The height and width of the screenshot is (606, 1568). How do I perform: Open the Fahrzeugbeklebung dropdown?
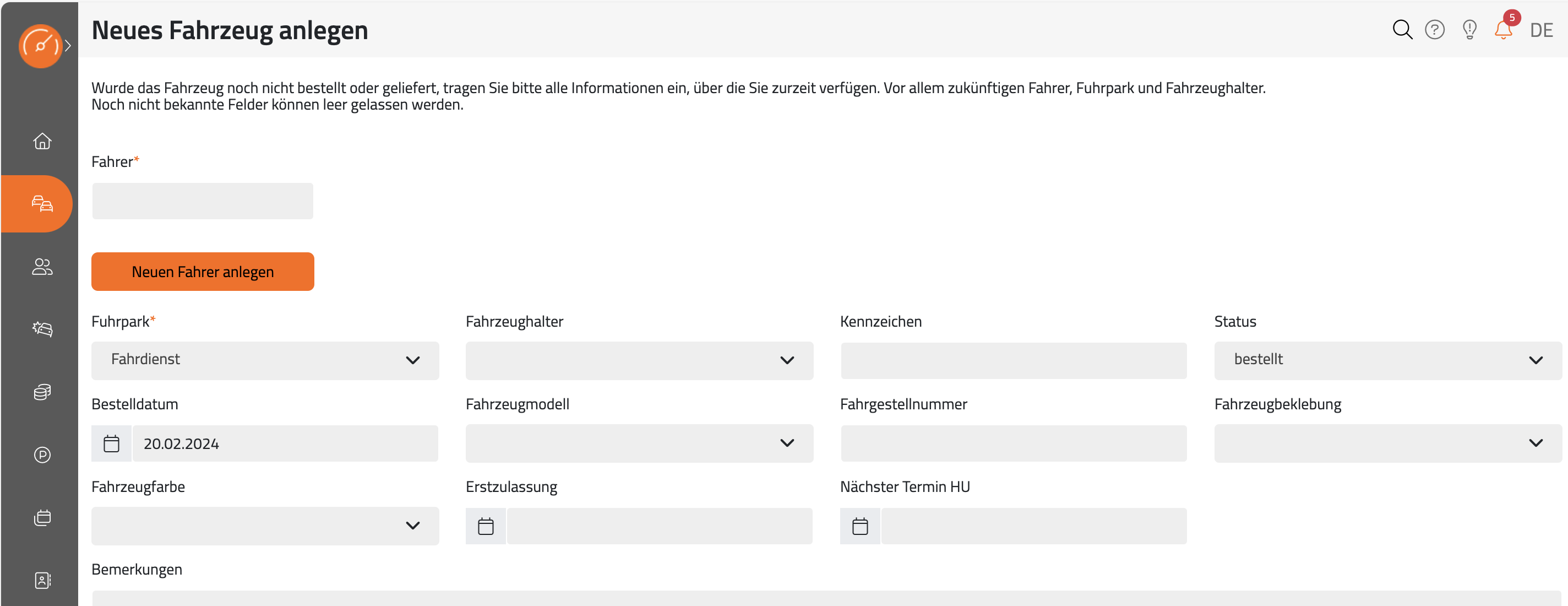coord(1388,443)
